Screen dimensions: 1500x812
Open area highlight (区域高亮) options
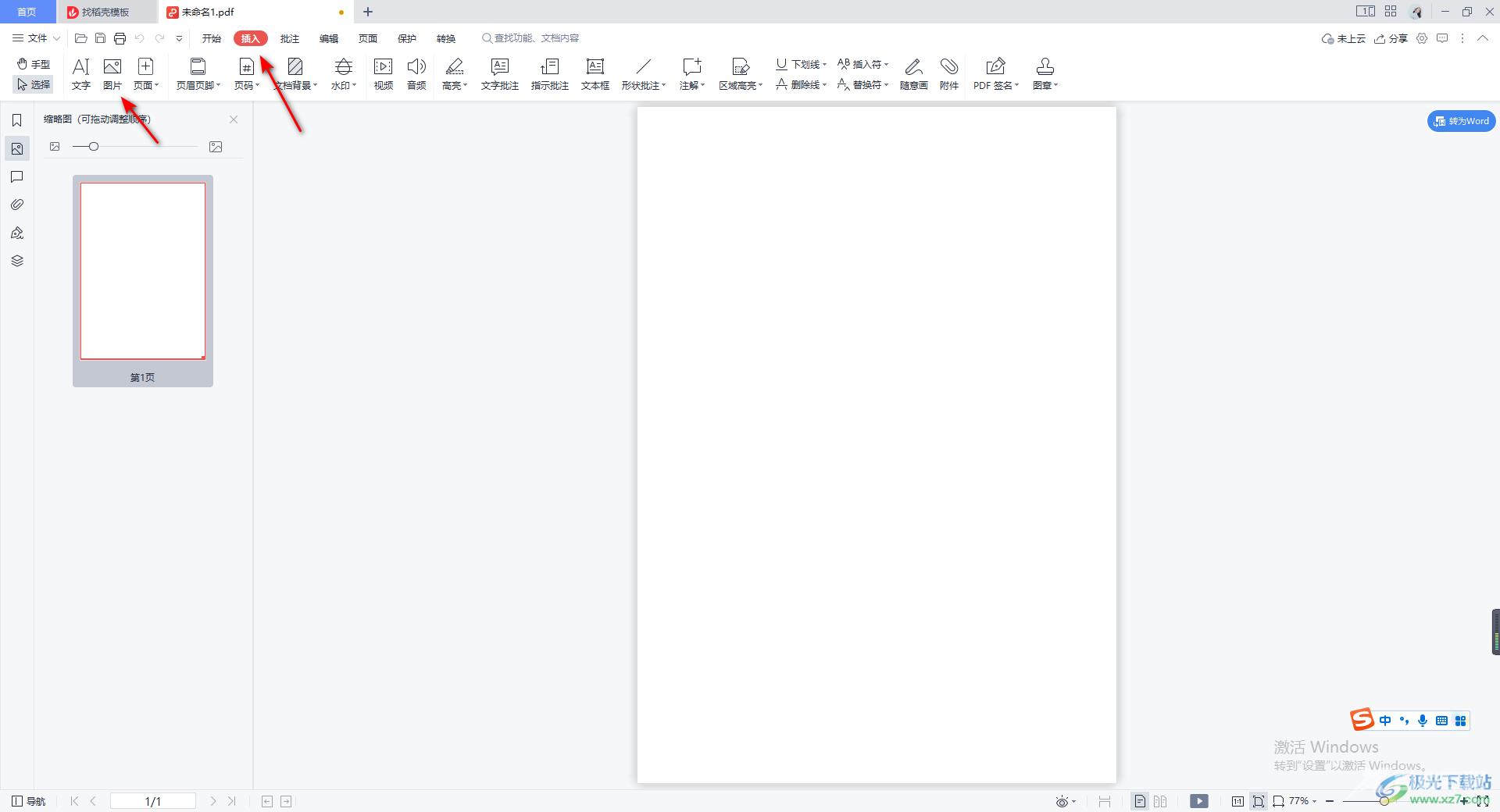741,74
